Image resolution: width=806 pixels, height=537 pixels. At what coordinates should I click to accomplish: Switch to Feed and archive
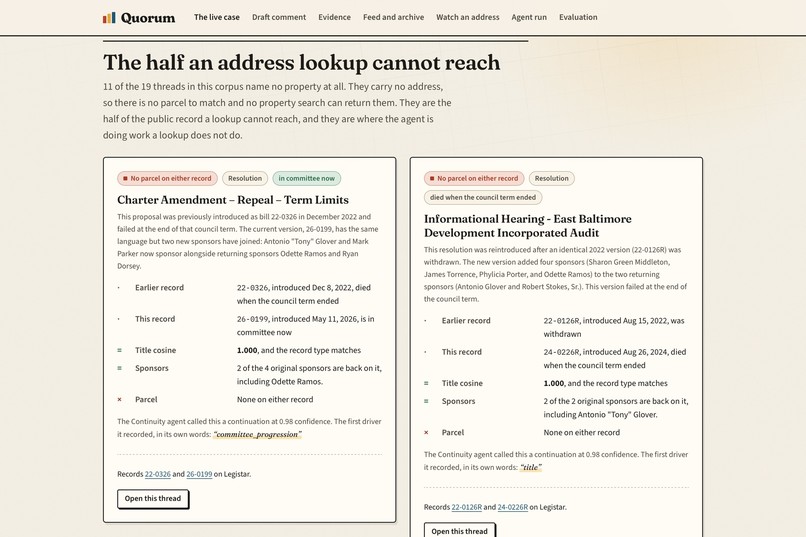tap(393, 17)
